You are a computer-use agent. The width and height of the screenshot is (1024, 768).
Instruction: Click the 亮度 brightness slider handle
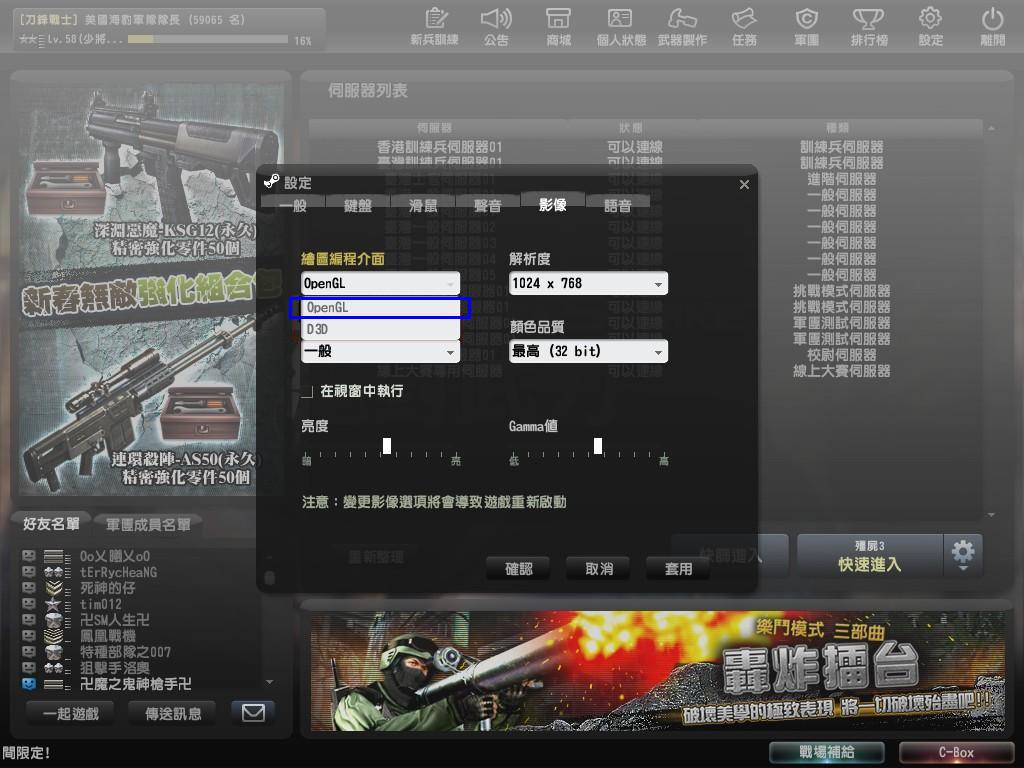coord(387,446)
